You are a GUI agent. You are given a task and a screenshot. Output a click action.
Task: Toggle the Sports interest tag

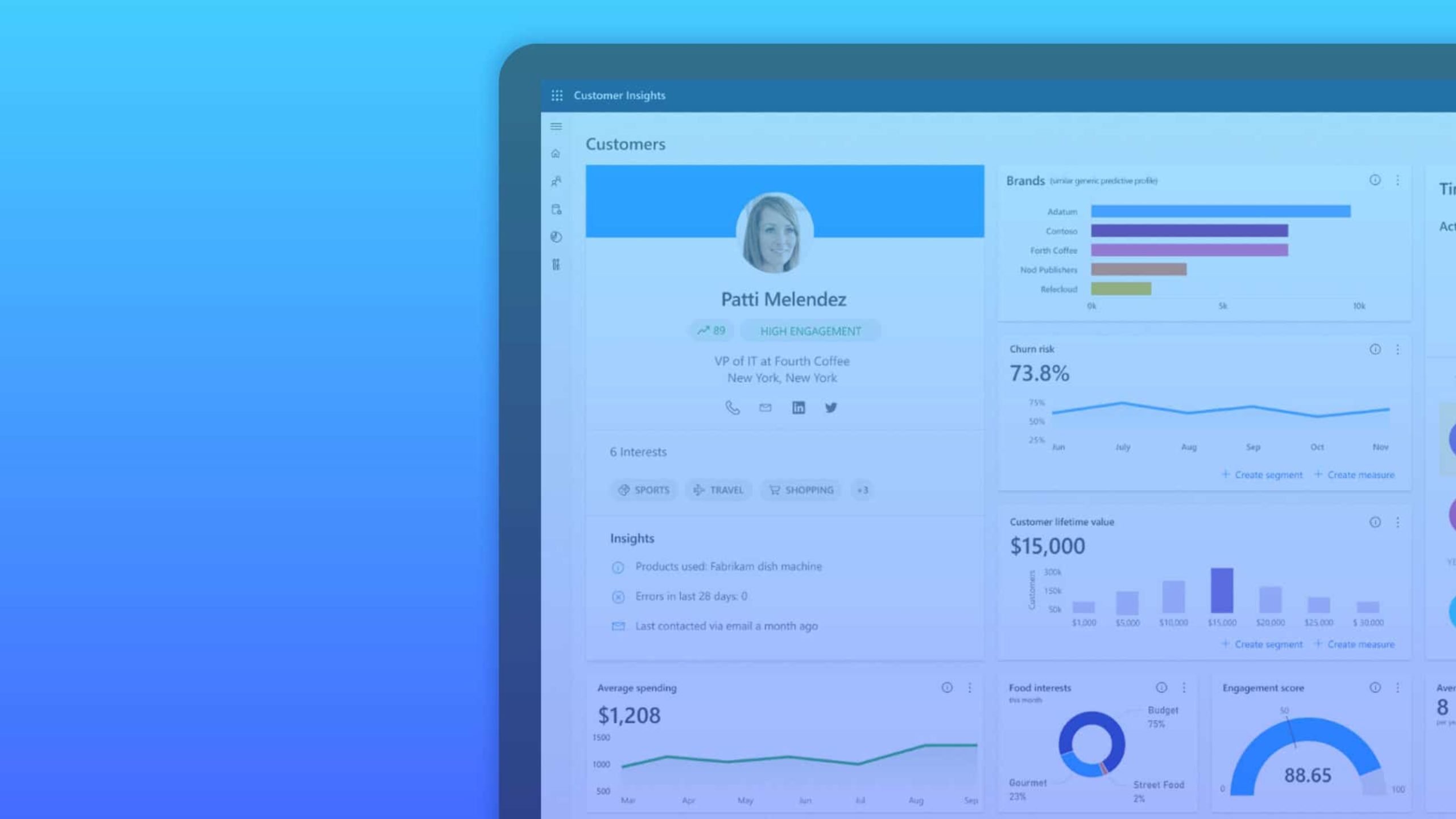pyautogui.click(x=644, y=490)
